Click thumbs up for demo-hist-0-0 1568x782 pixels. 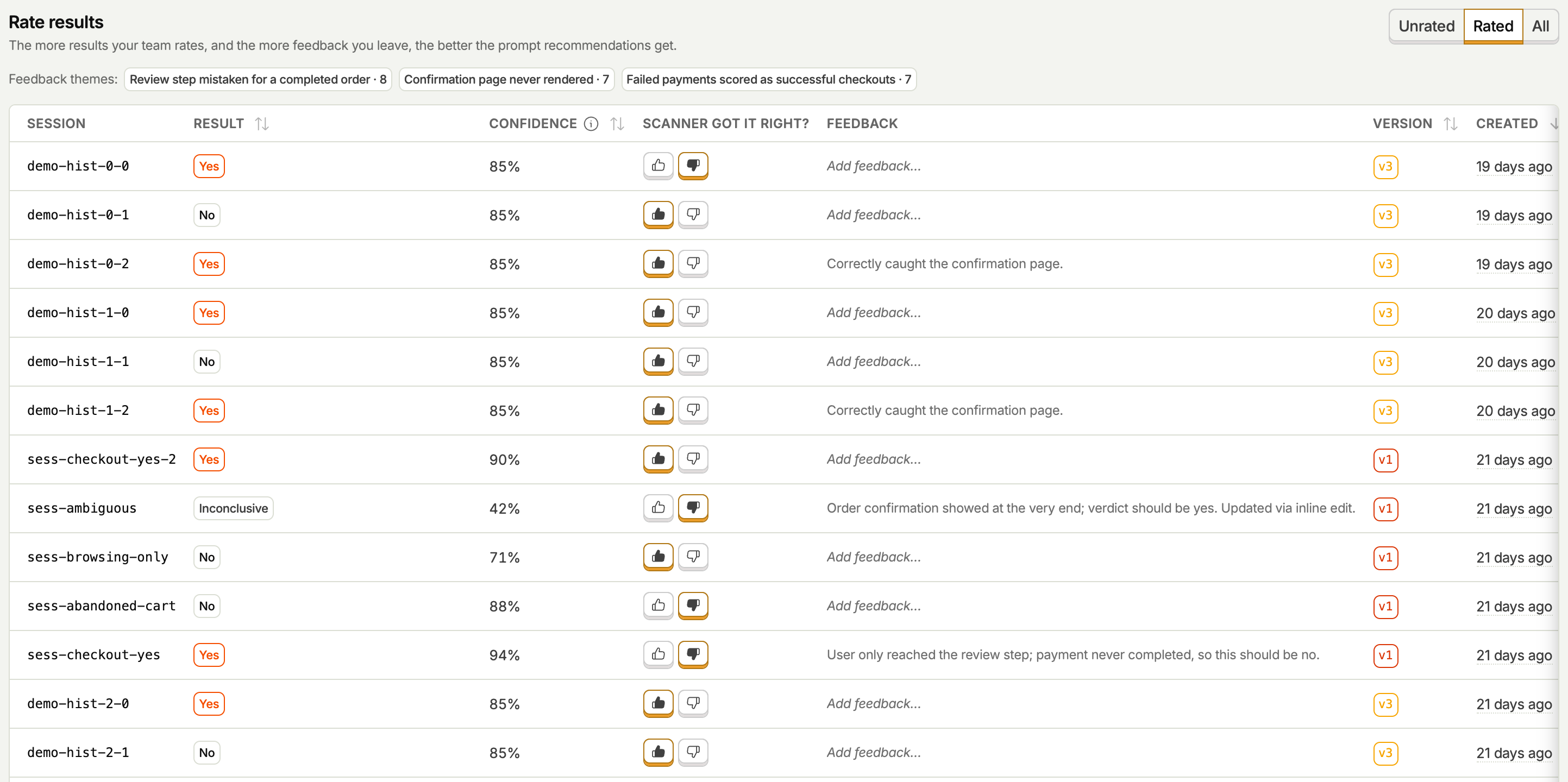coord(658,166)
